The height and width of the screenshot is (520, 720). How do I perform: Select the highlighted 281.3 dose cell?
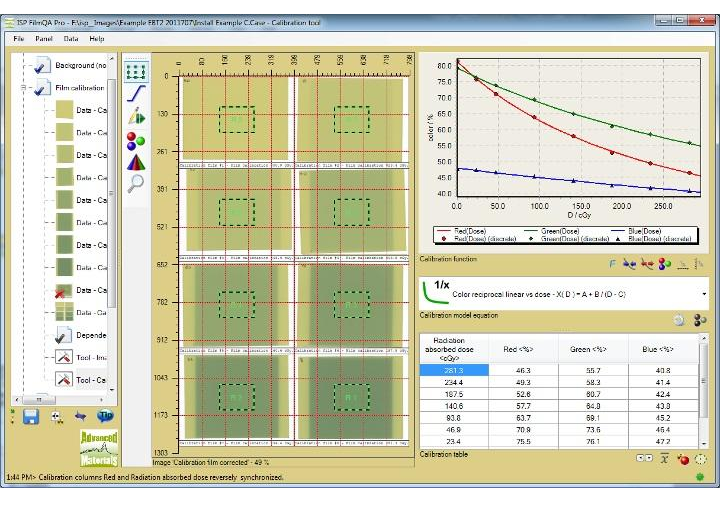(x=454, y=370)
